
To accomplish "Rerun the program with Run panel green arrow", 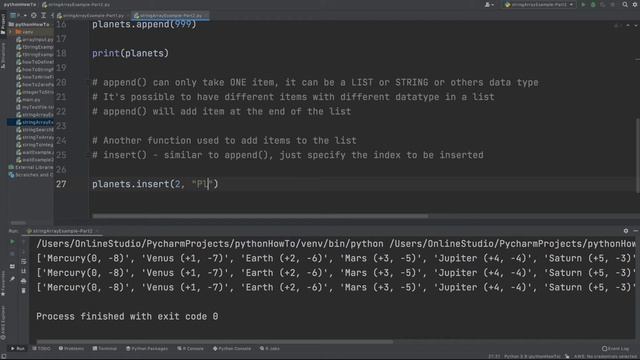I will coord(12,242).
